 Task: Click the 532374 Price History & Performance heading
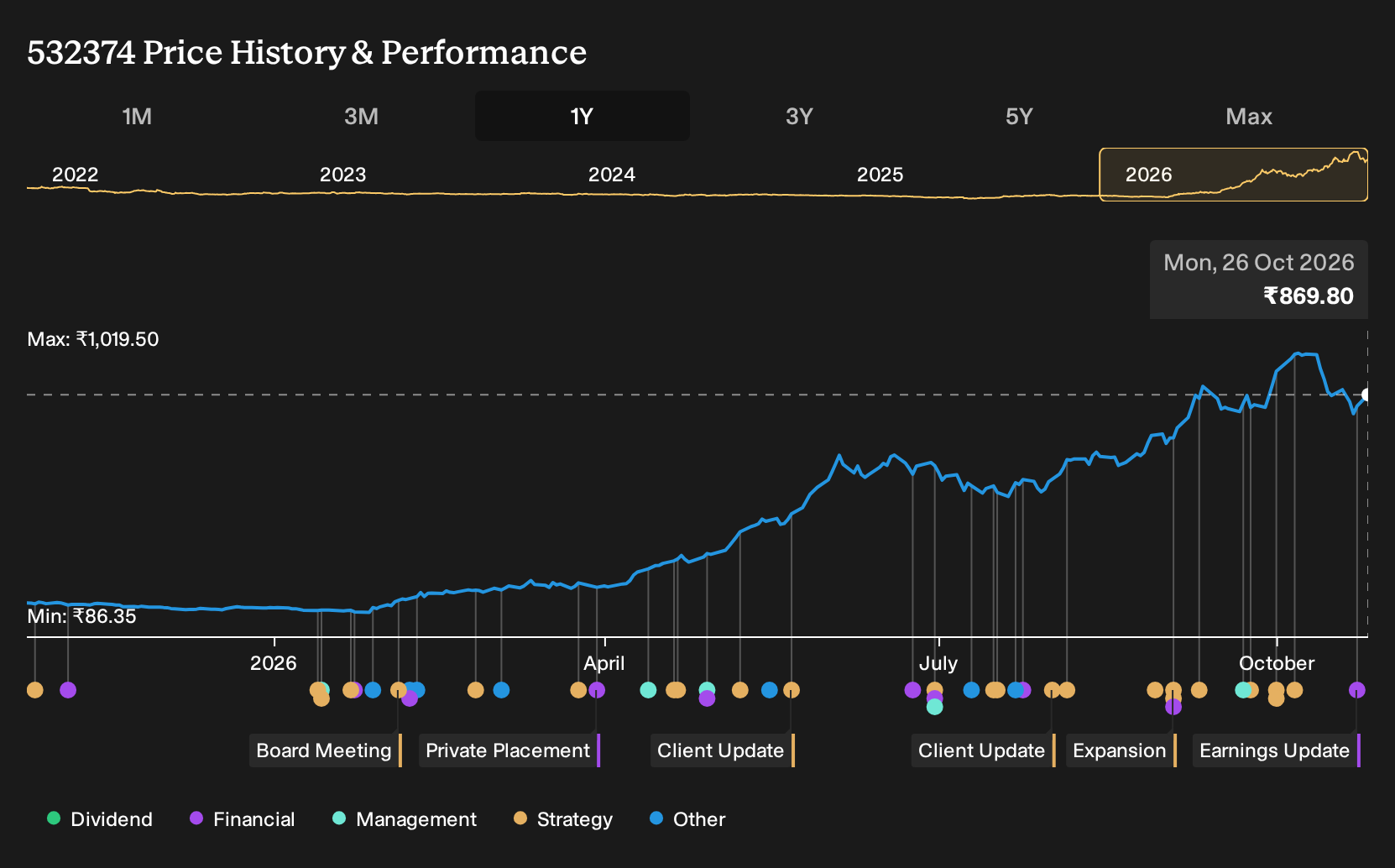pos(307,52)
